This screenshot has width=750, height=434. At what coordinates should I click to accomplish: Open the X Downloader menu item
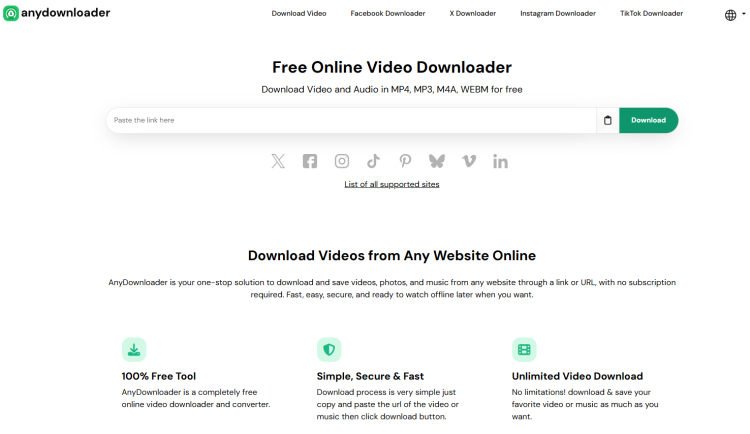473,13
